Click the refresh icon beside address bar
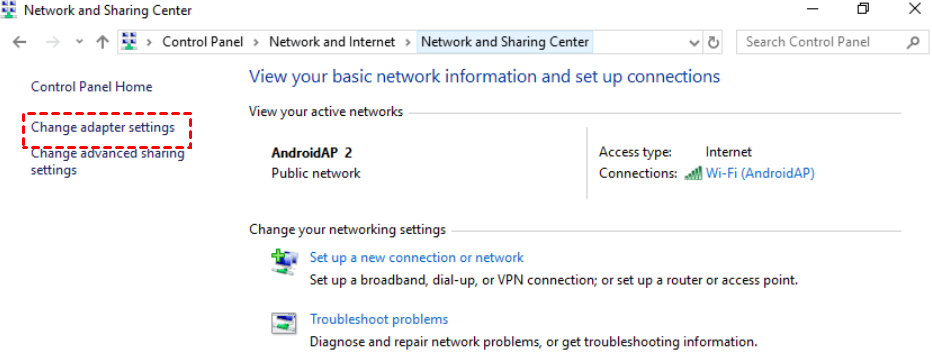This screenshot has width=932, height=360. (713, 42)
